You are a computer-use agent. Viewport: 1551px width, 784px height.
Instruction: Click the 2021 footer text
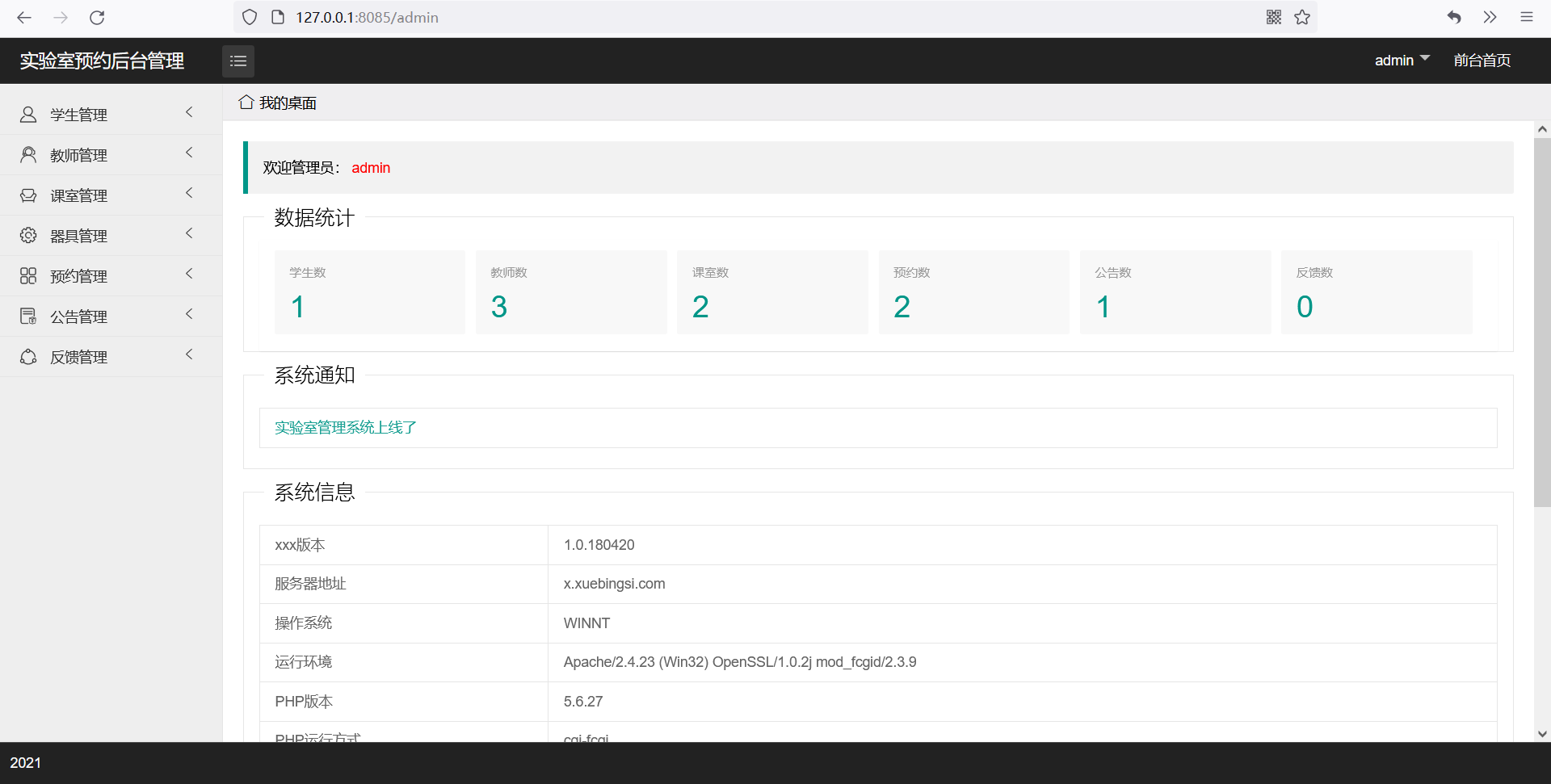tap(25, 763)
